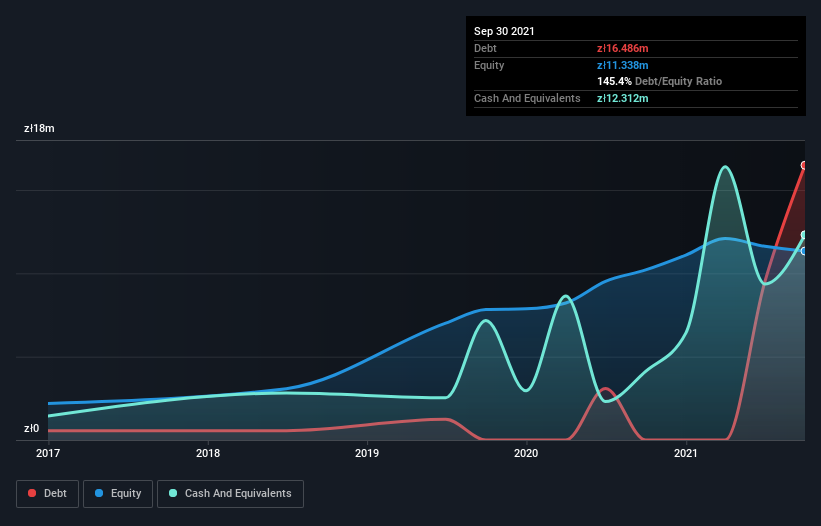The image size is (821, 526).
Task: Click the zł18m y-axis label
Action: 39,128
